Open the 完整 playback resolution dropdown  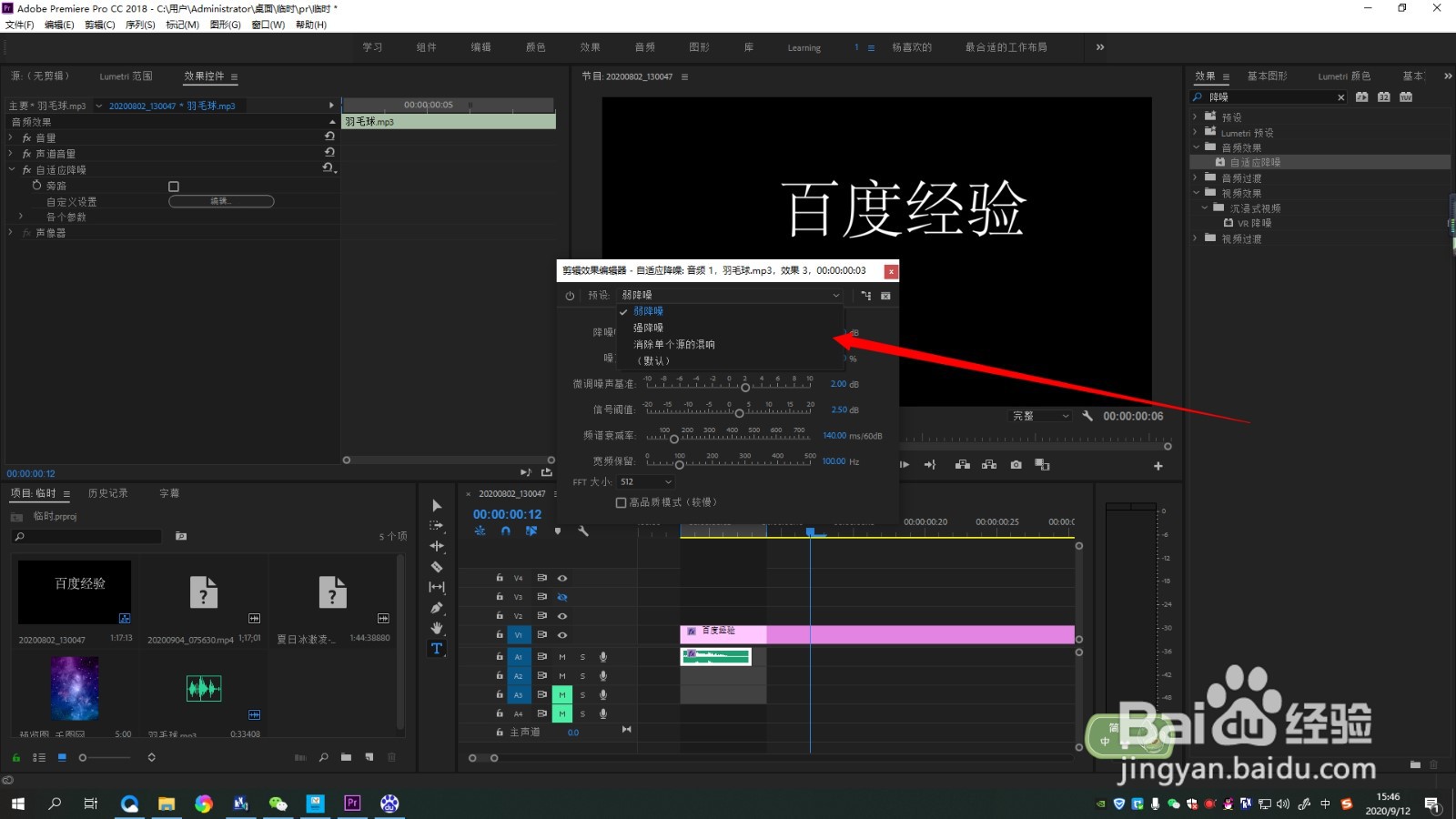pyautogui.click(x=1040, y=416)
